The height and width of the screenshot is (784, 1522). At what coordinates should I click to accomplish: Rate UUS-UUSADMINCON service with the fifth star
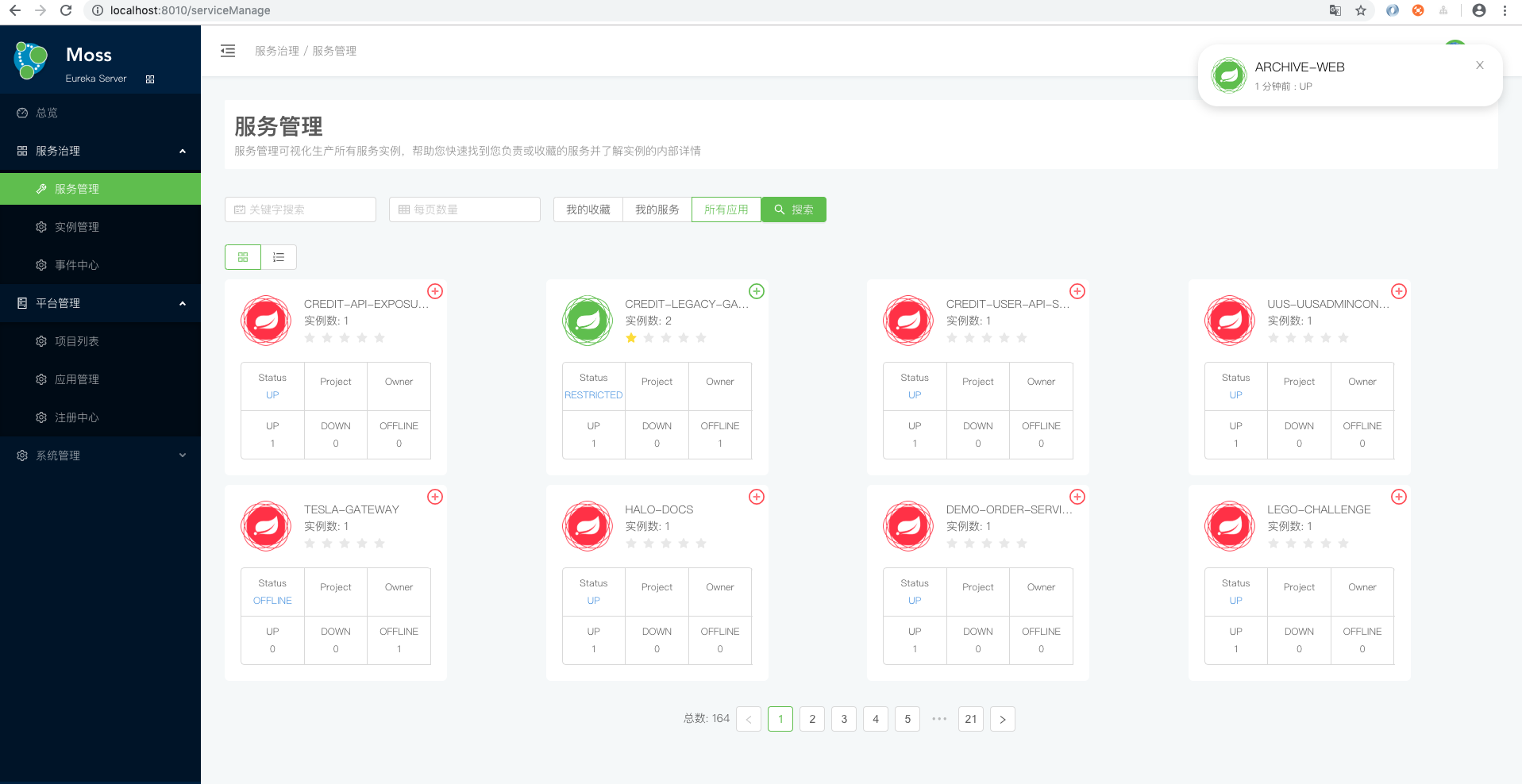click(x=1343, y=338)
